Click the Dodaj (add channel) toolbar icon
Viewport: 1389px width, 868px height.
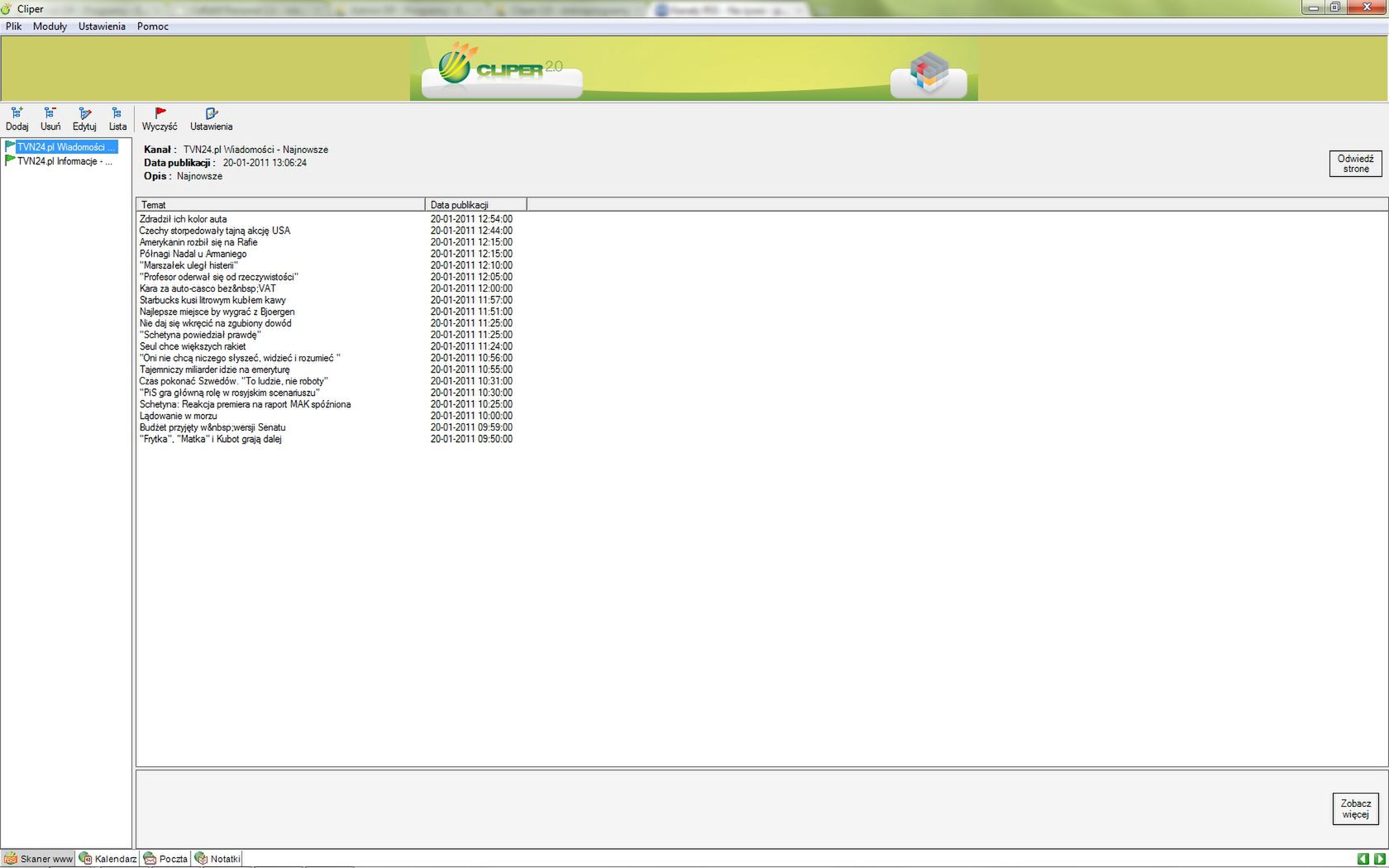pos(17,119)
